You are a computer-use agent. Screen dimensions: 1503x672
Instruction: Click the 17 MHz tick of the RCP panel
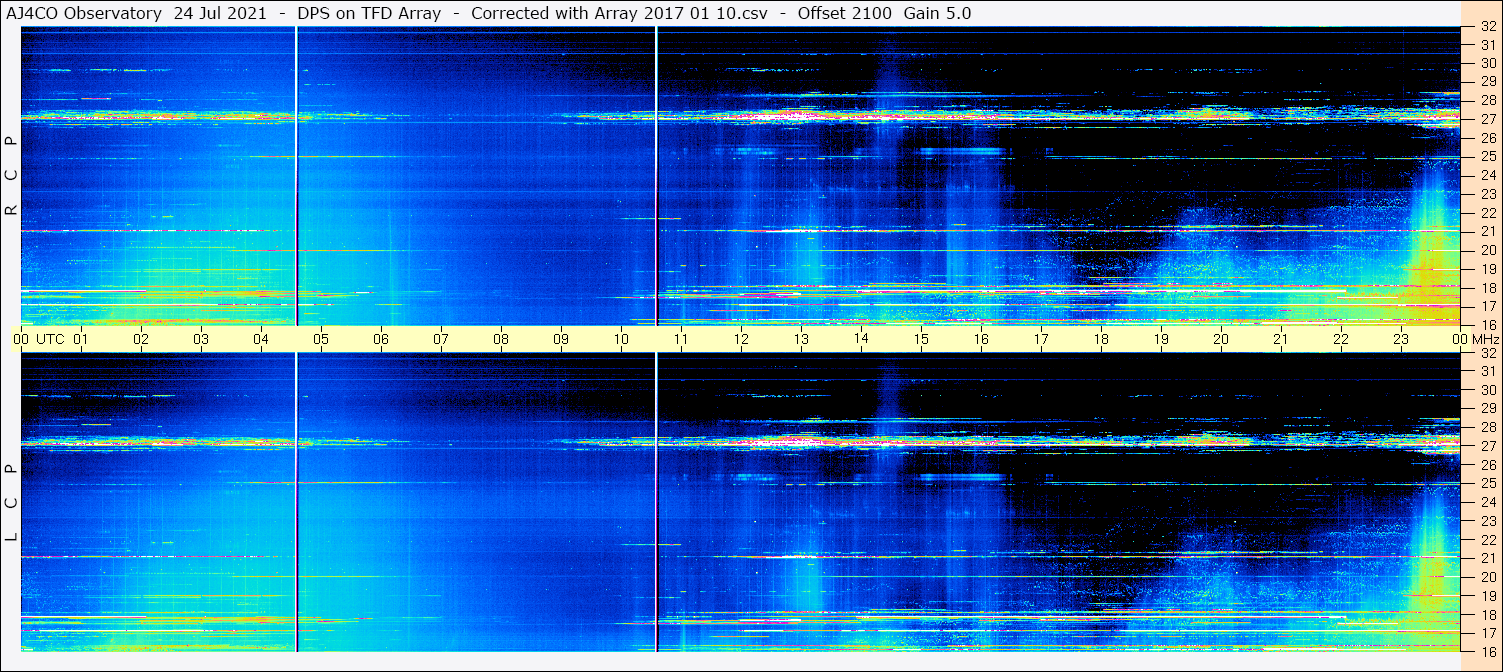tap(1487, 306)
